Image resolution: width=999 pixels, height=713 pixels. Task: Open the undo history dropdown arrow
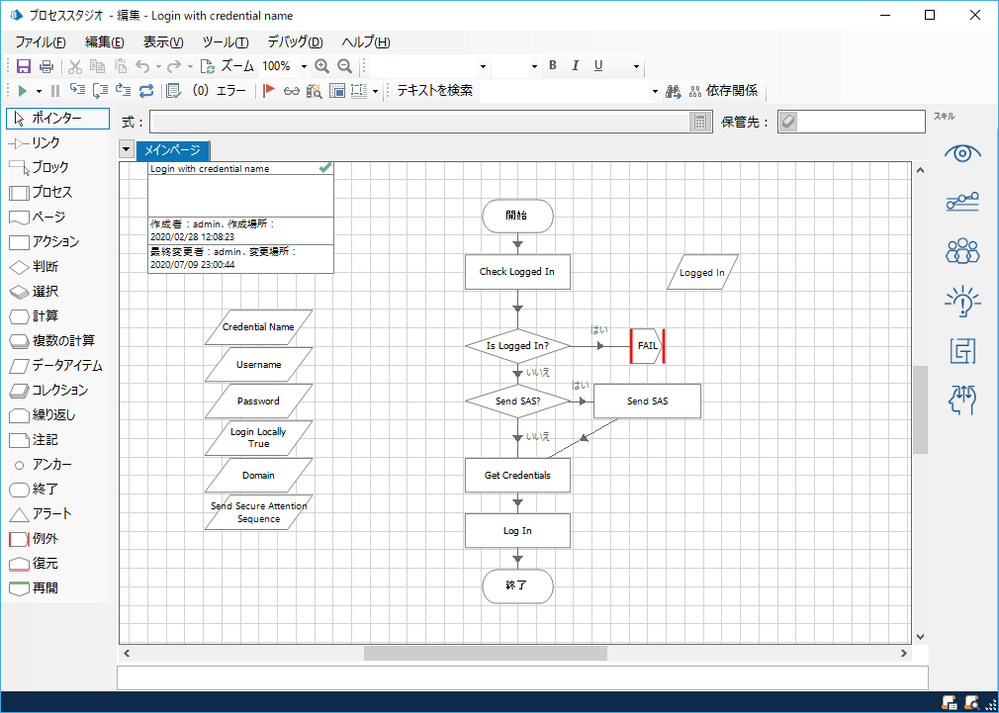[x=158, y=66]
